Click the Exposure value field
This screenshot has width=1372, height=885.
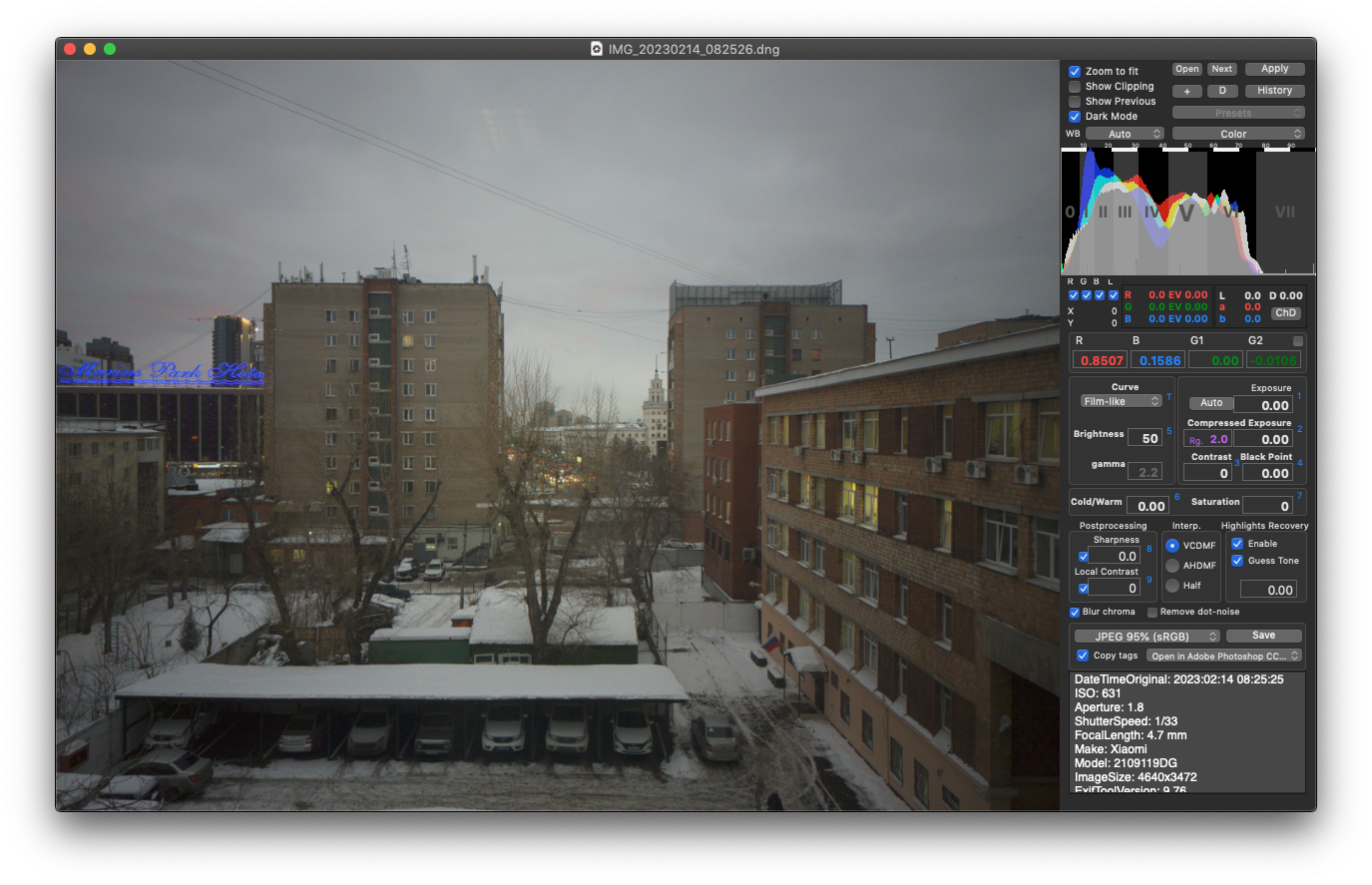[1263, 405]
